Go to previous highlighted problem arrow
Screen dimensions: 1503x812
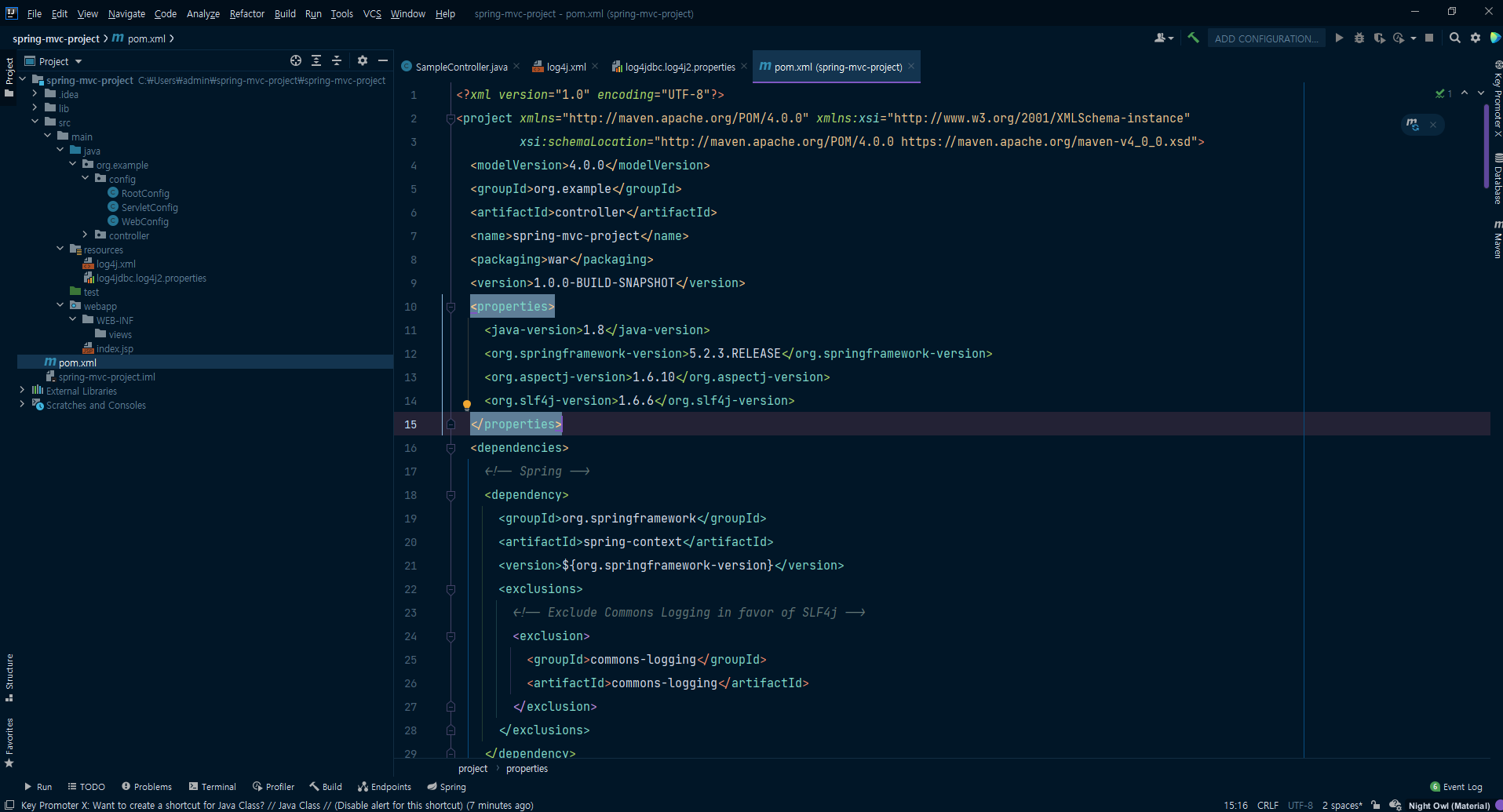[1465, 93]
